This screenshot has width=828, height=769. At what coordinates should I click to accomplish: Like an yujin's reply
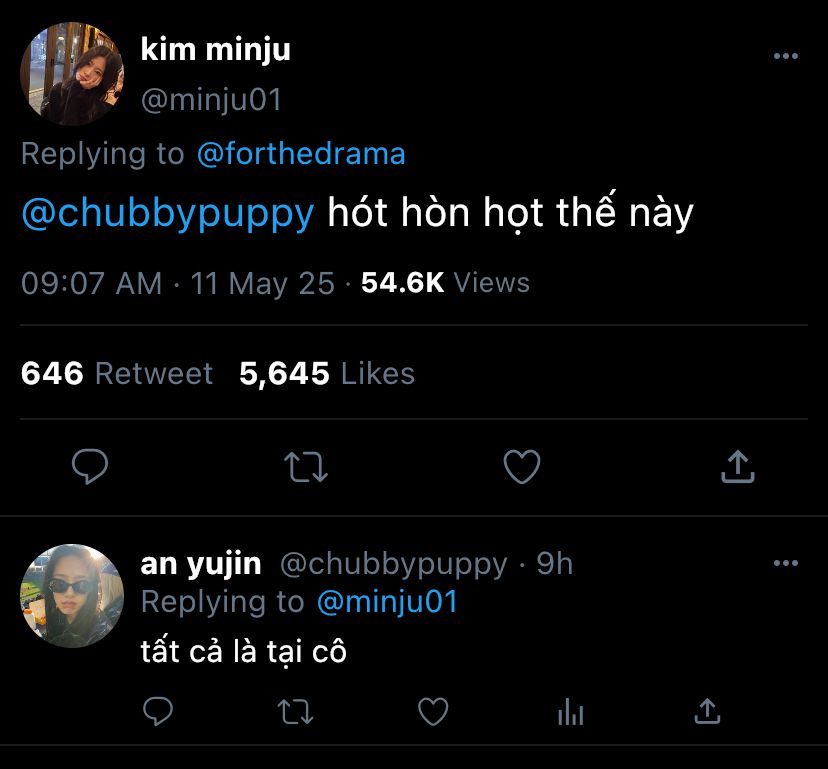coord(432,711)
